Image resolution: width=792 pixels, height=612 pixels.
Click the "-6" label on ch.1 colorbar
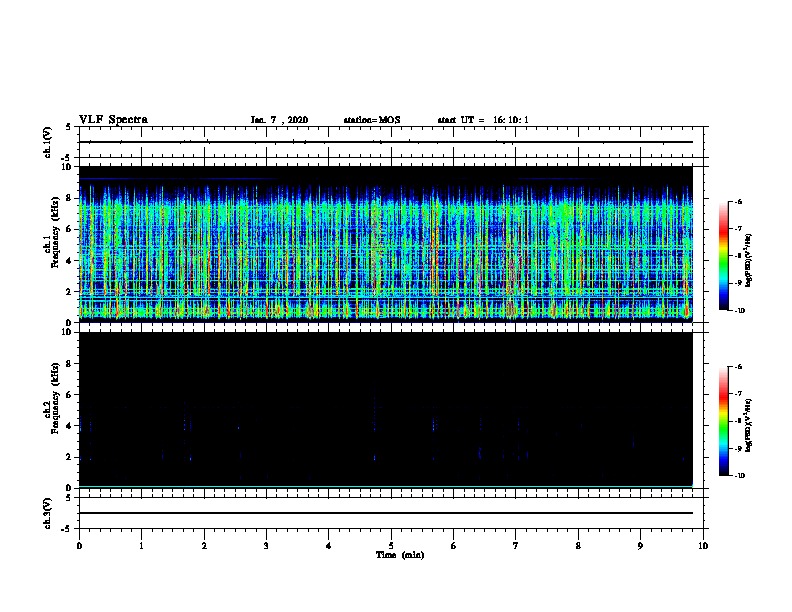point(737,201)
